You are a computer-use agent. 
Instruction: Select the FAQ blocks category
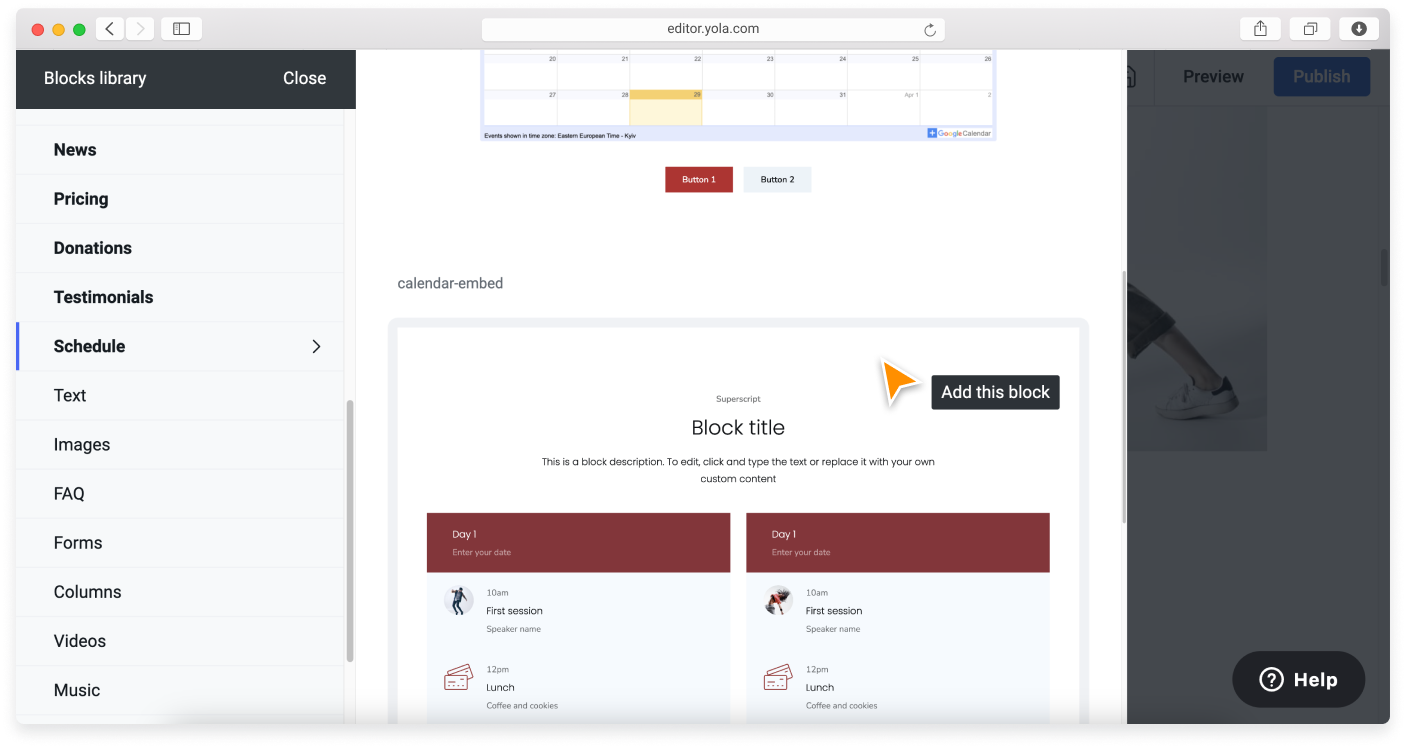pos(69,493)
